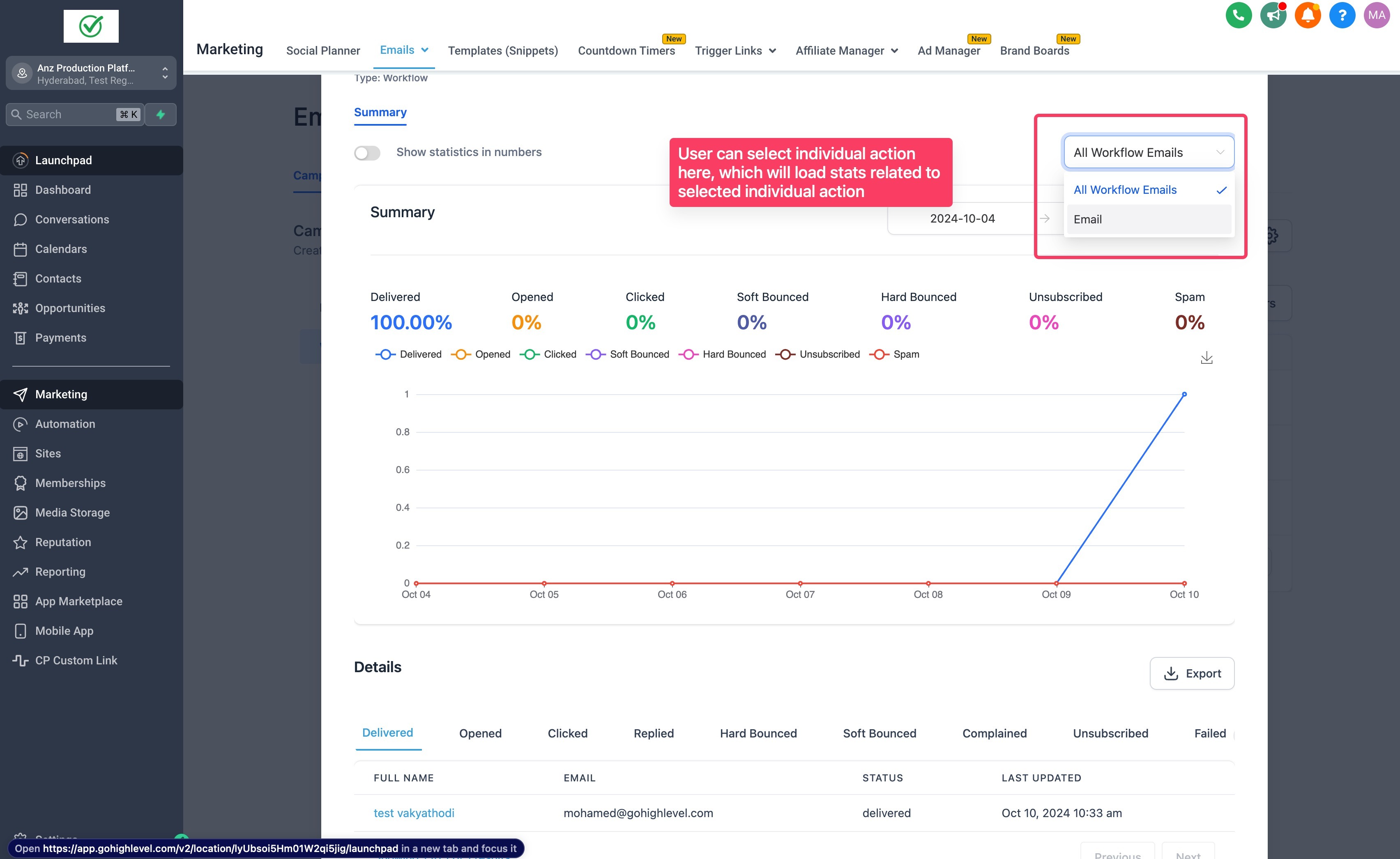Click the green phone icon

(1238, 15)
